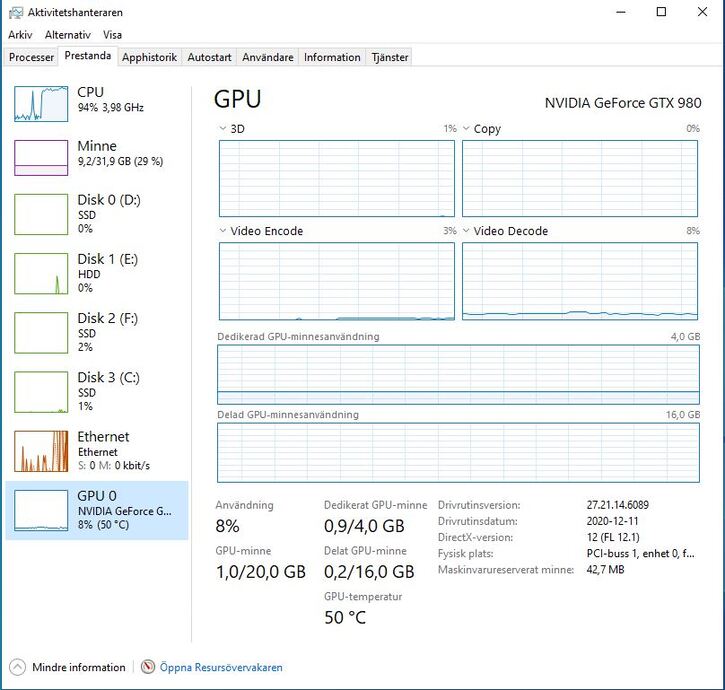This screenshot has width=725, height=690.
Task: Maximize the Aktivitetshanteraren window
Action: click(662, 12)
